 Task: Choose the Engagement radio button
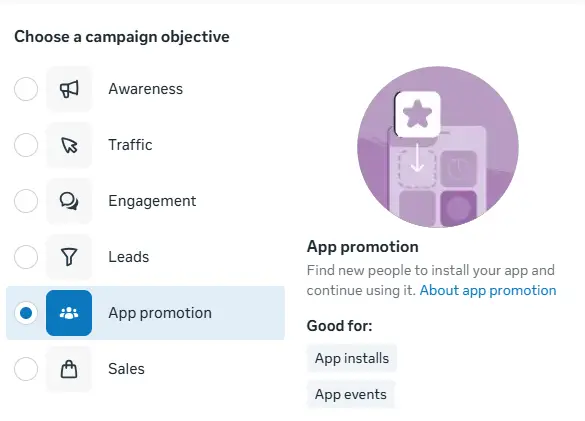point(26,201)
